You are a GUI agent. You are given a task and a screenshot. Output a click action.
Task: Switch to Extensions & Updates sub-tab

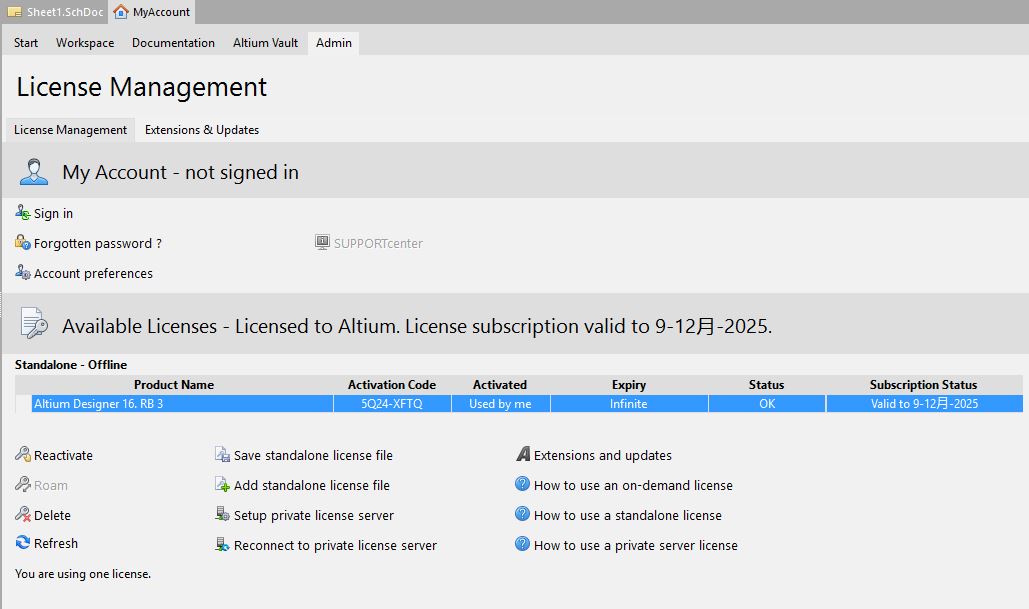[x=201, y=130]
